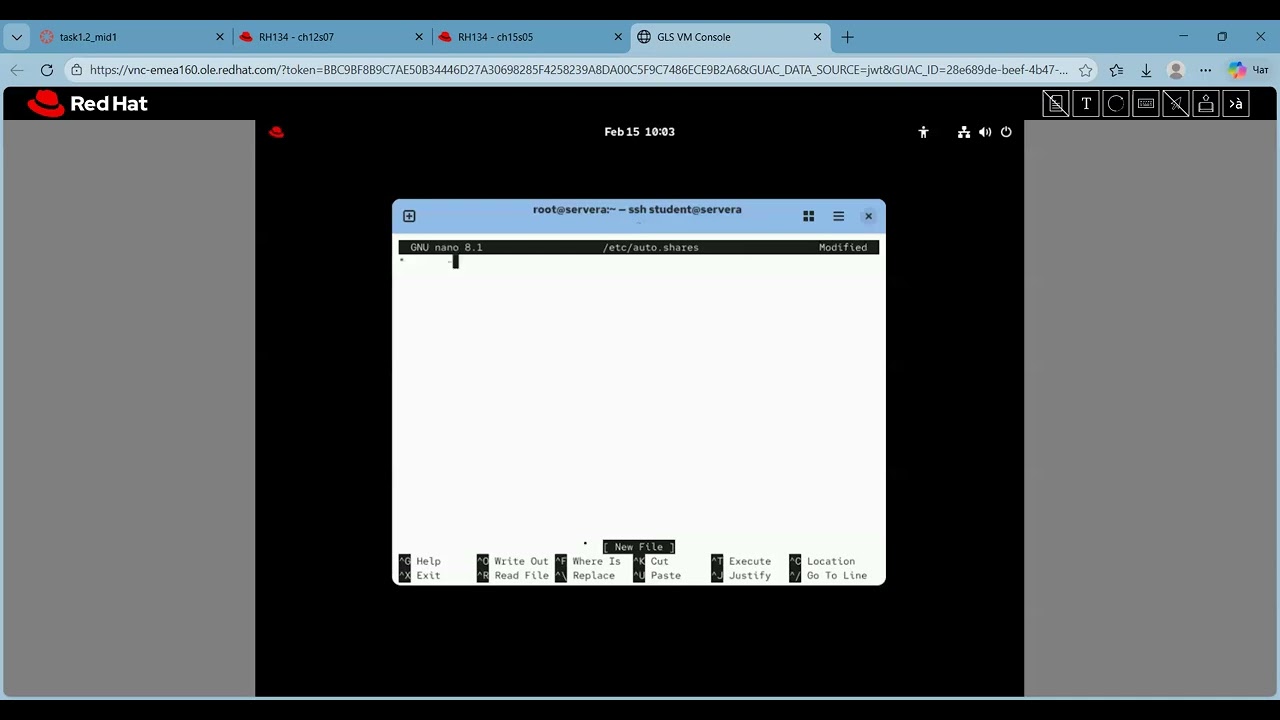
Task: Expand the tab search dropdown arrow
Action: pyautogui.click(x=16, y=37)
